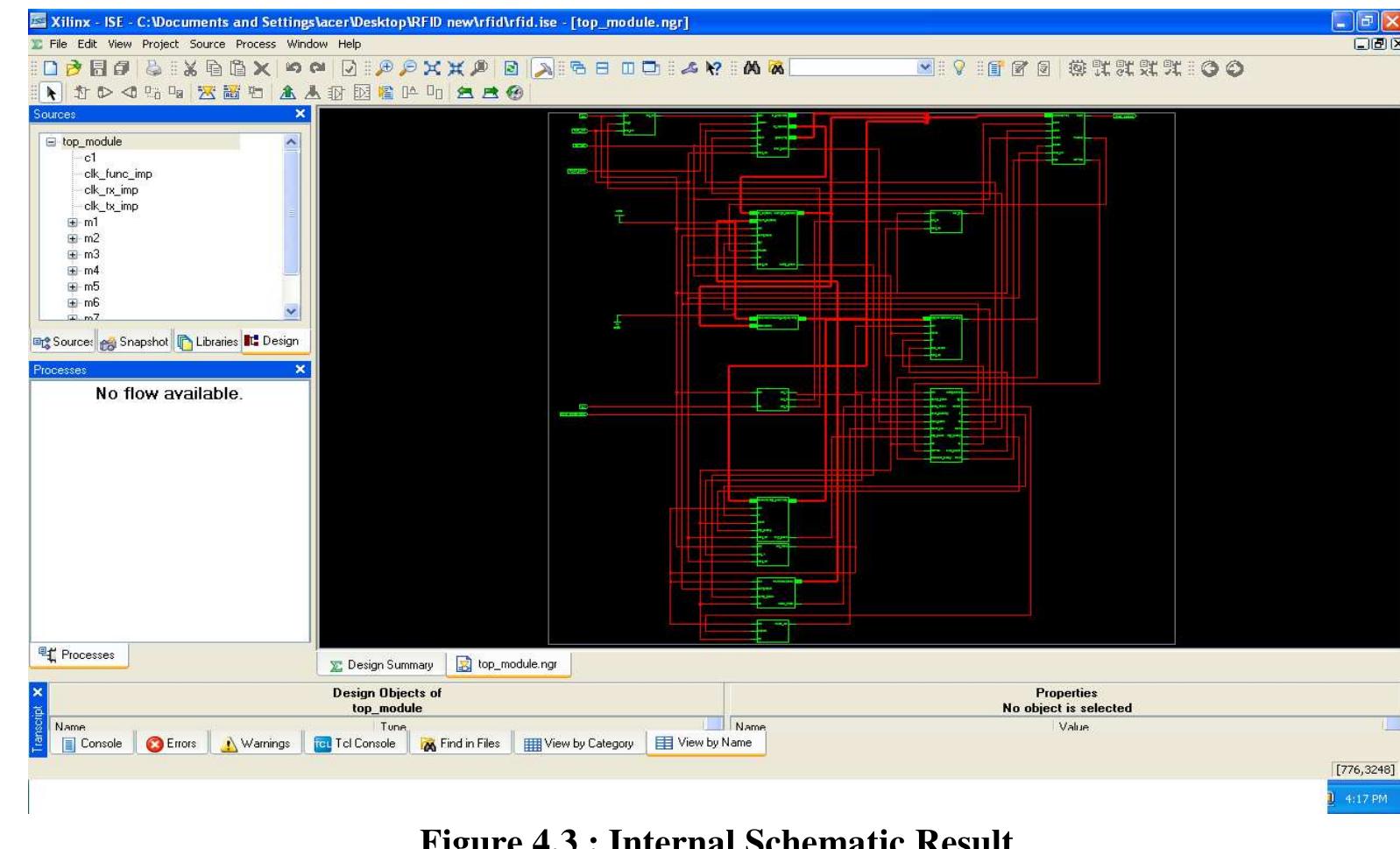Open the toolbar search combo box dropdown

(925, 67)
